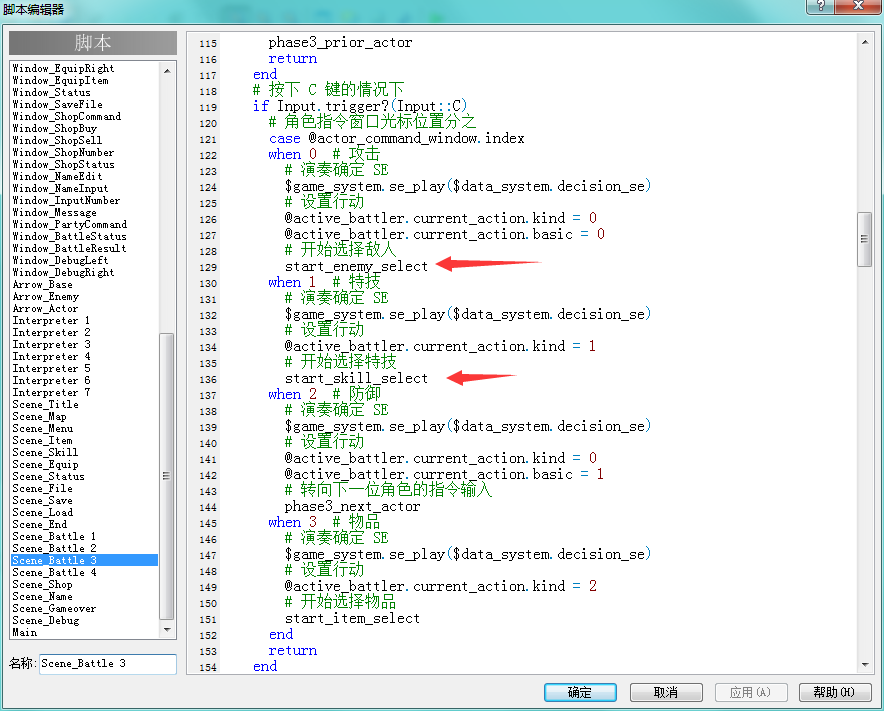Click the 帮助(H) help button
The height and width of the screenshot is (711, 884).
coord(835,692)
